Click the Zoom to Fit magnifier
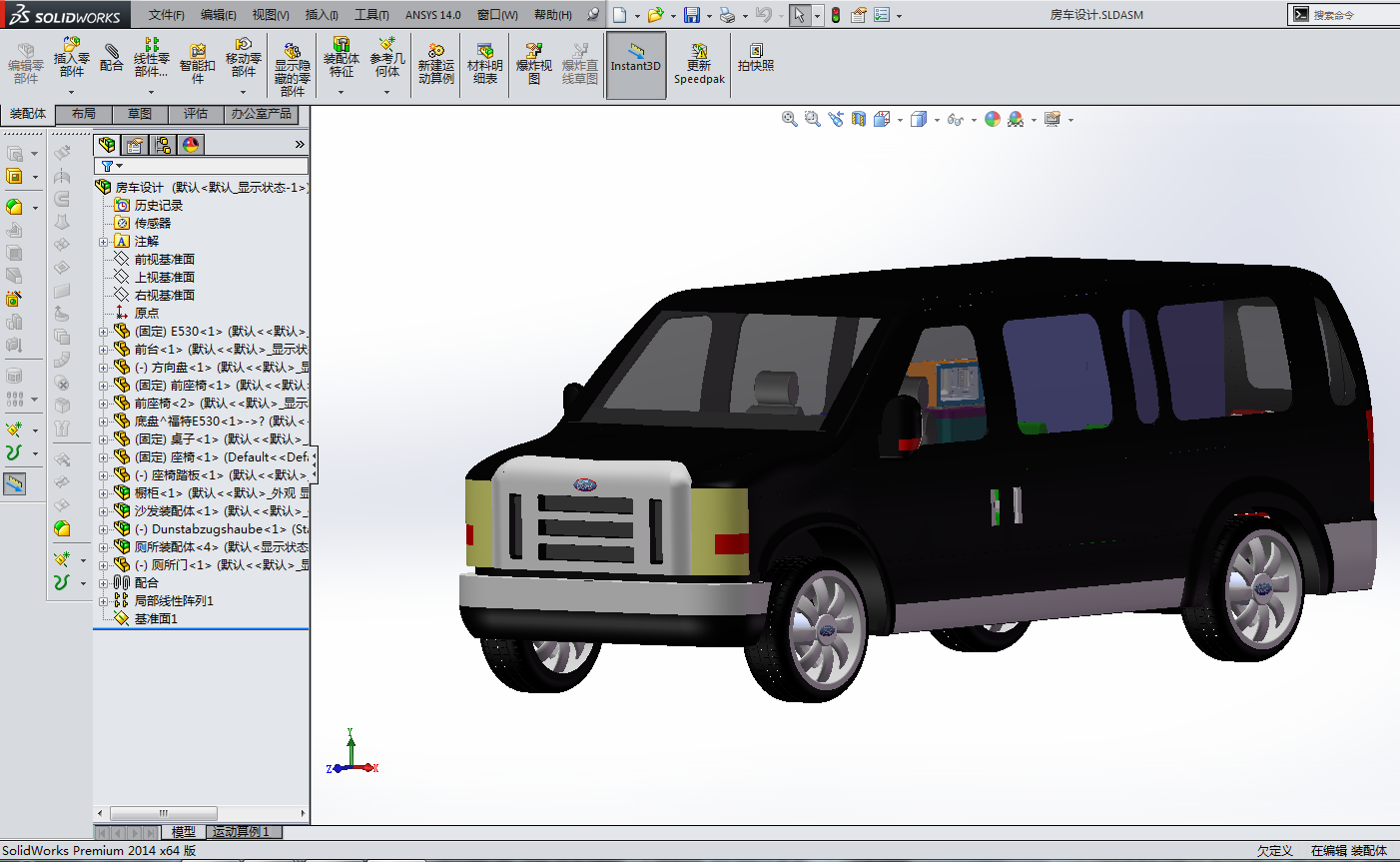Screen dimensions: 1400x862 point(790,119)
